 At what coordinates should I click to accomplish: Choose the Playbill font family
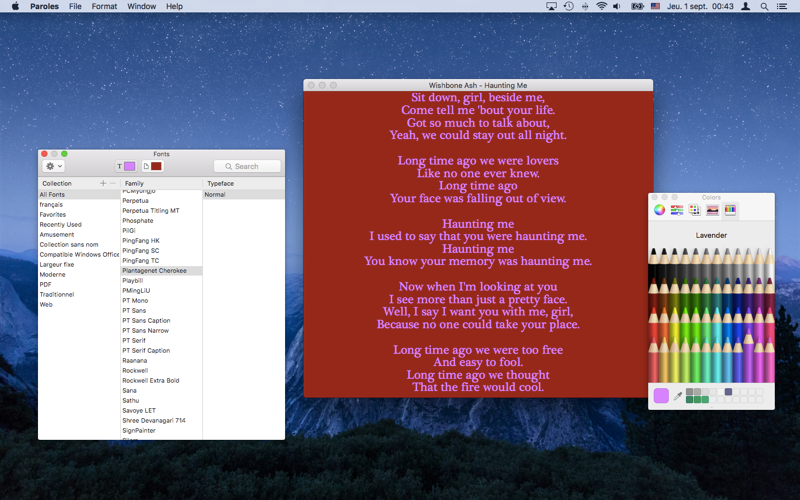161,281
